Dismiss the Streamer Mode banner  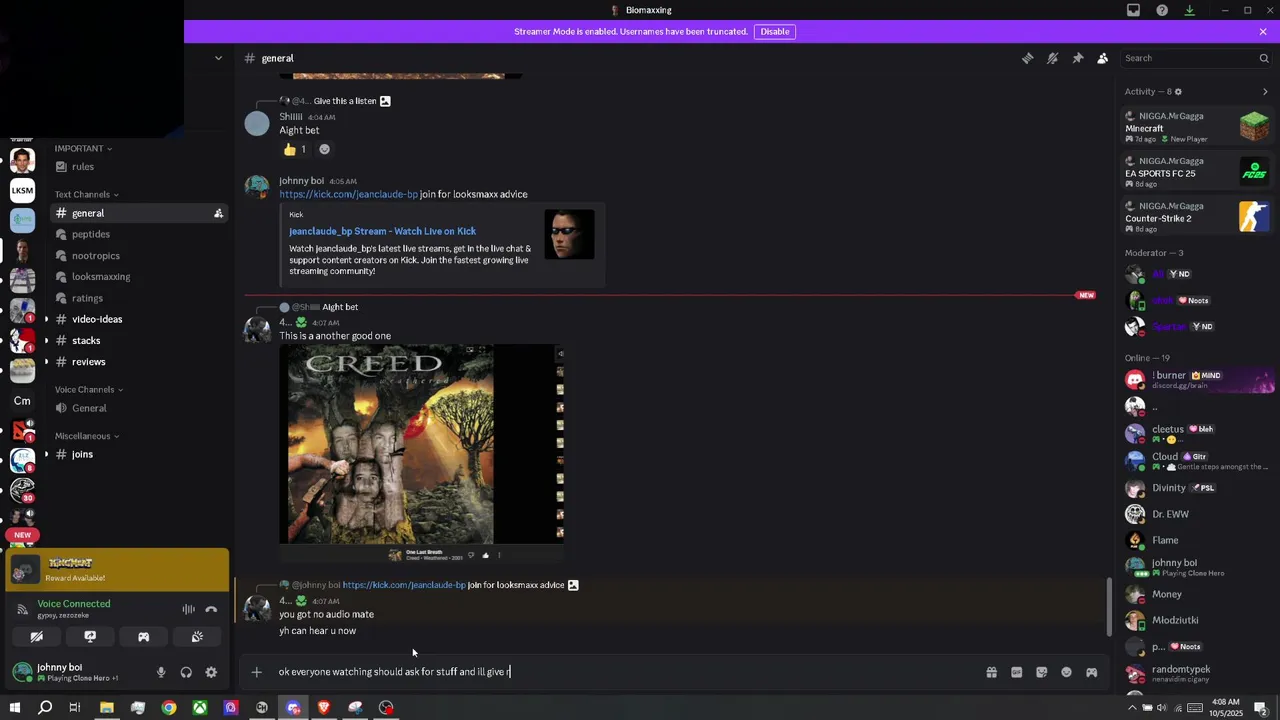point(1263,31)
